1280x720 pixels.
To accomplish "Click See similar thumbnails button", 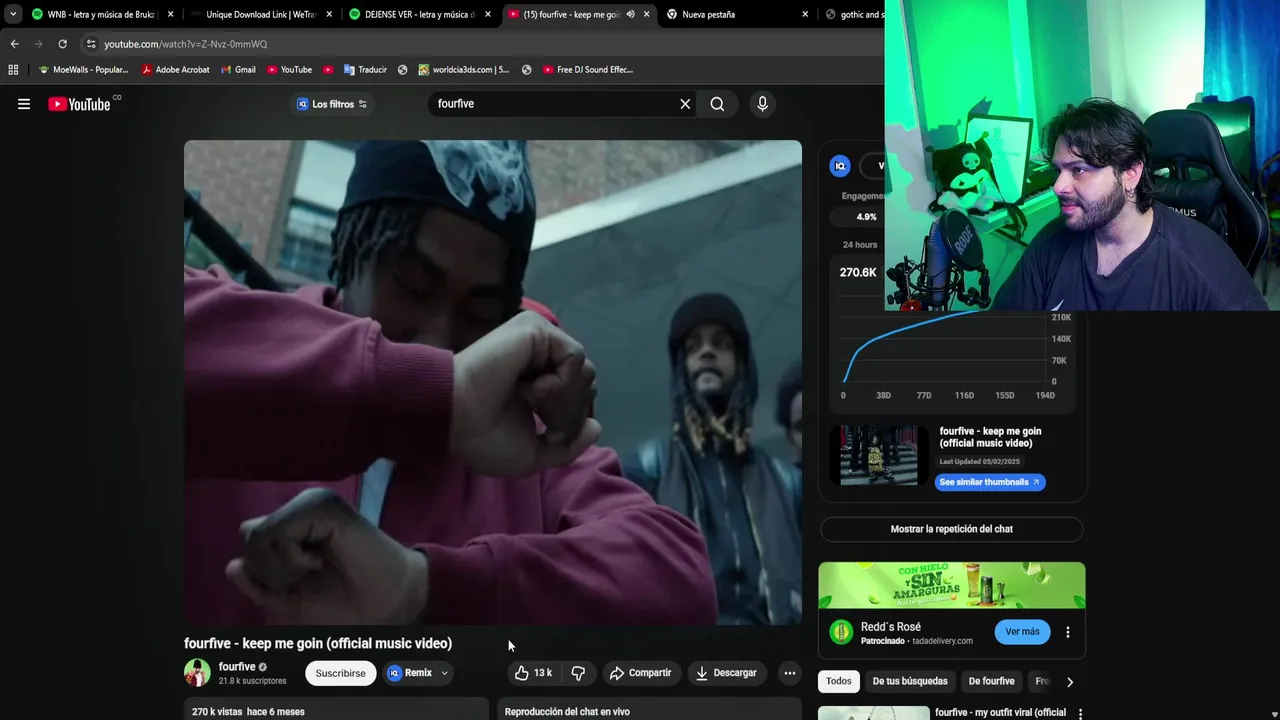I will point(990,482).
